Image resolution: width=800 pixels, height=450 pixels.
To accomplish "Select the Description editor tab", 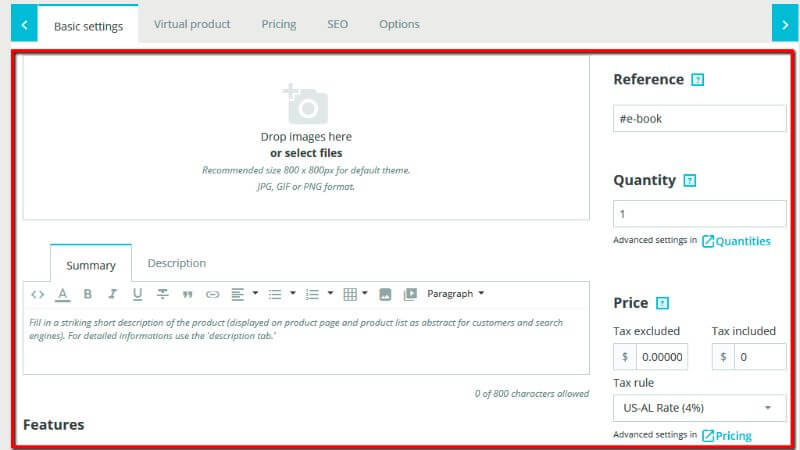I will pos(177,263).
